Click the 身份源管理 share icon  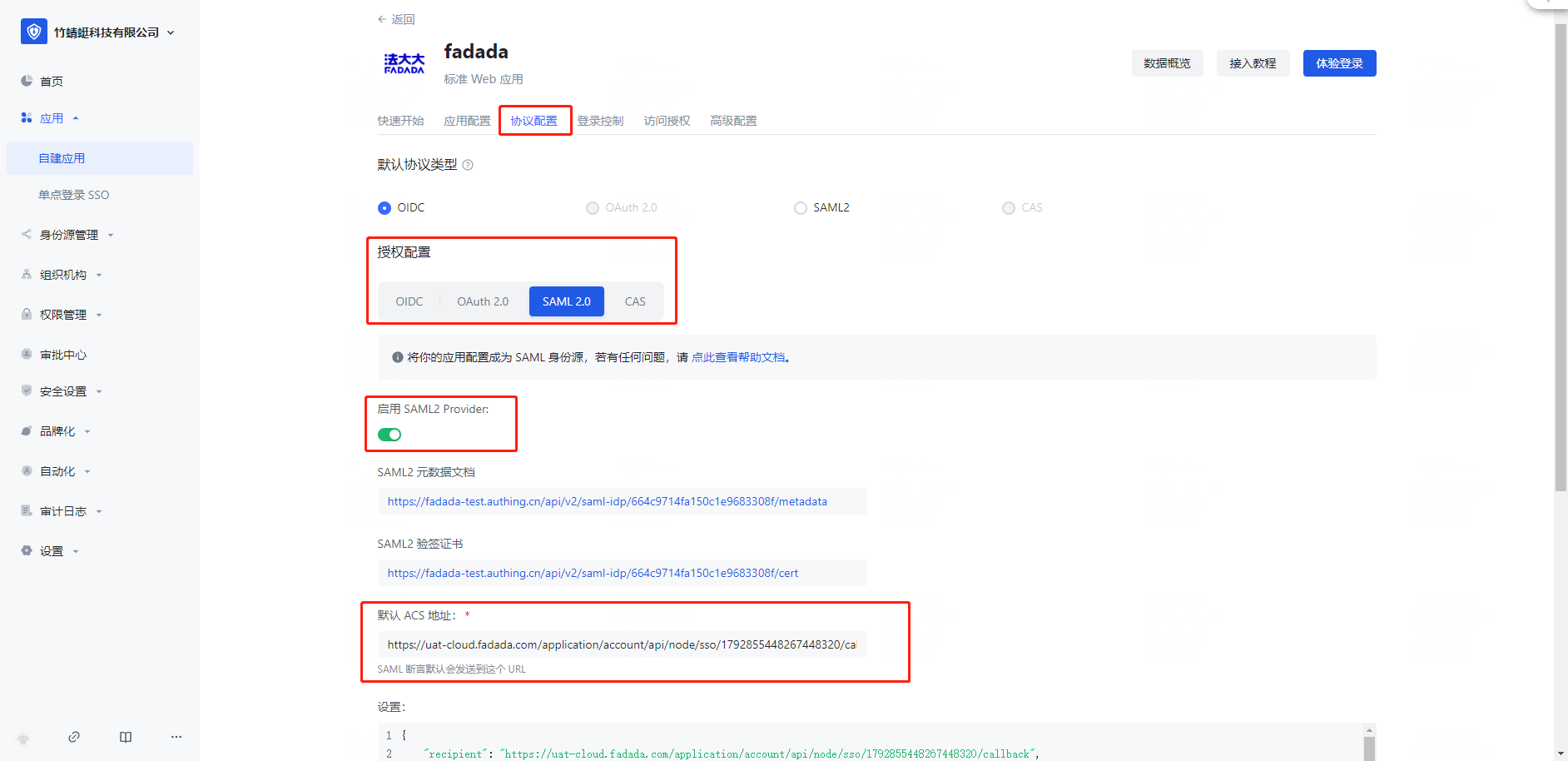pyautogui.click(x=27, y=235)
